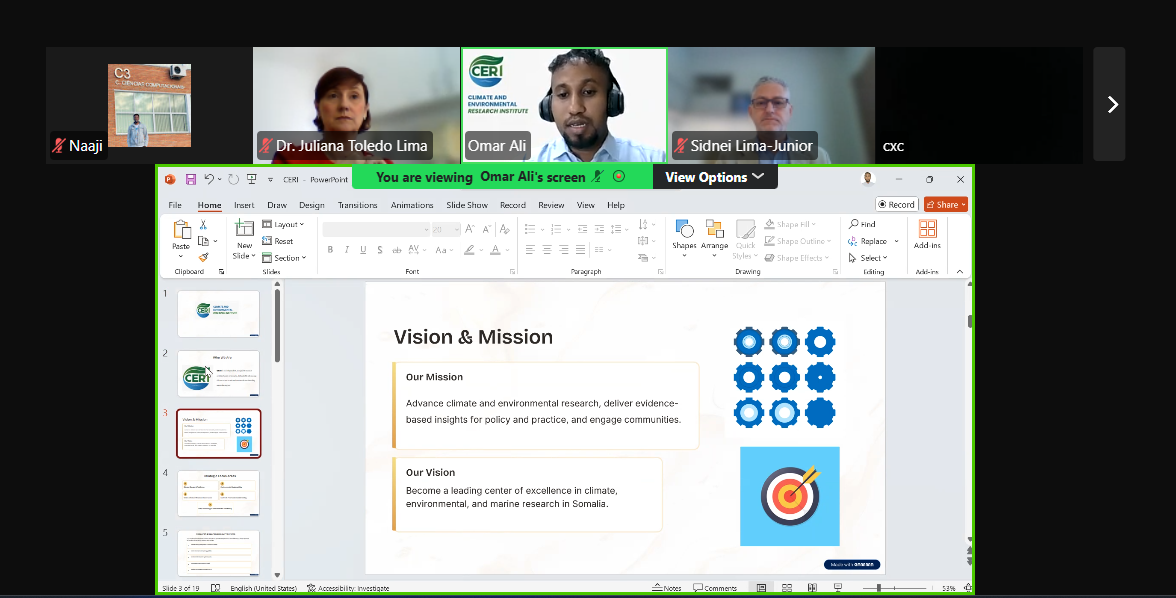Open the Layout dropdown

[x=284, y=225]
